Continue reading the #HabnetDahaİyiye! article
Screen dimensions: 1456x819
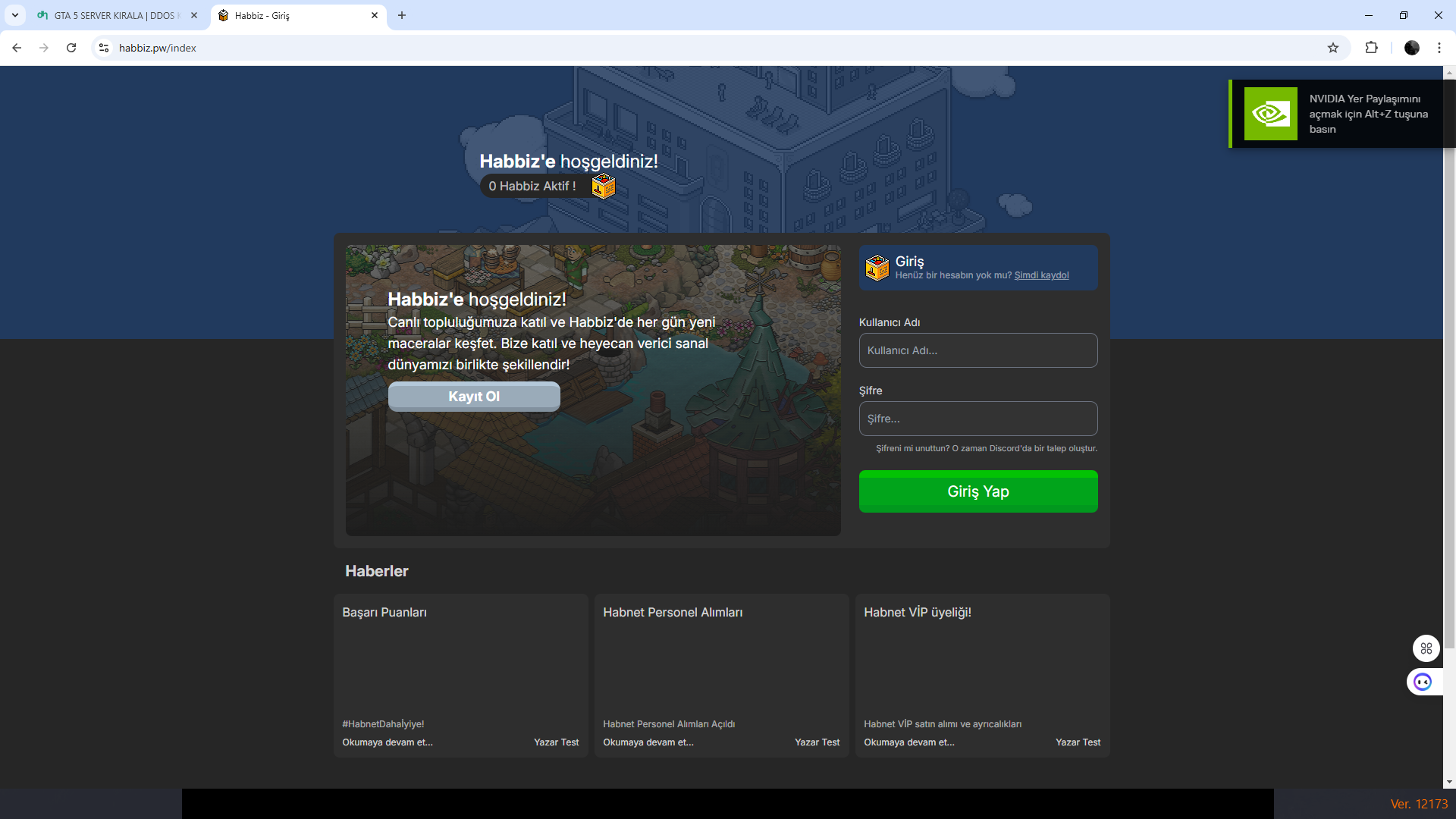(388, 742)
